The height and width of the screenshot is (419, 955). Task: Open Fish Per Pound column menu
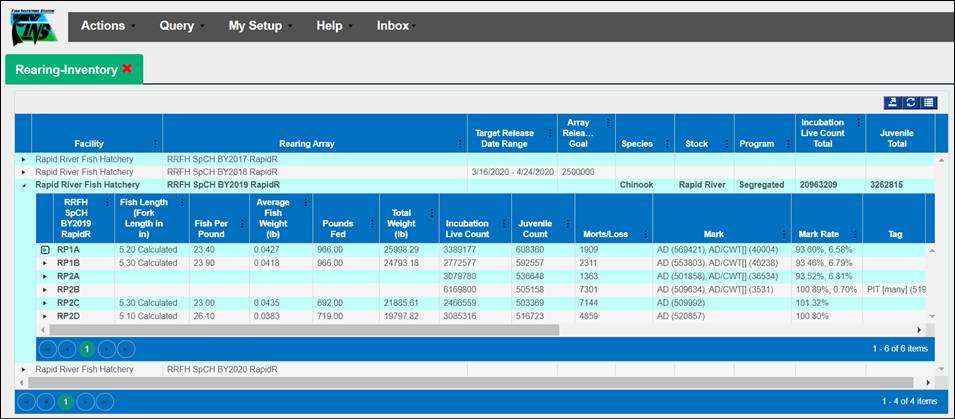click(242, 223)
